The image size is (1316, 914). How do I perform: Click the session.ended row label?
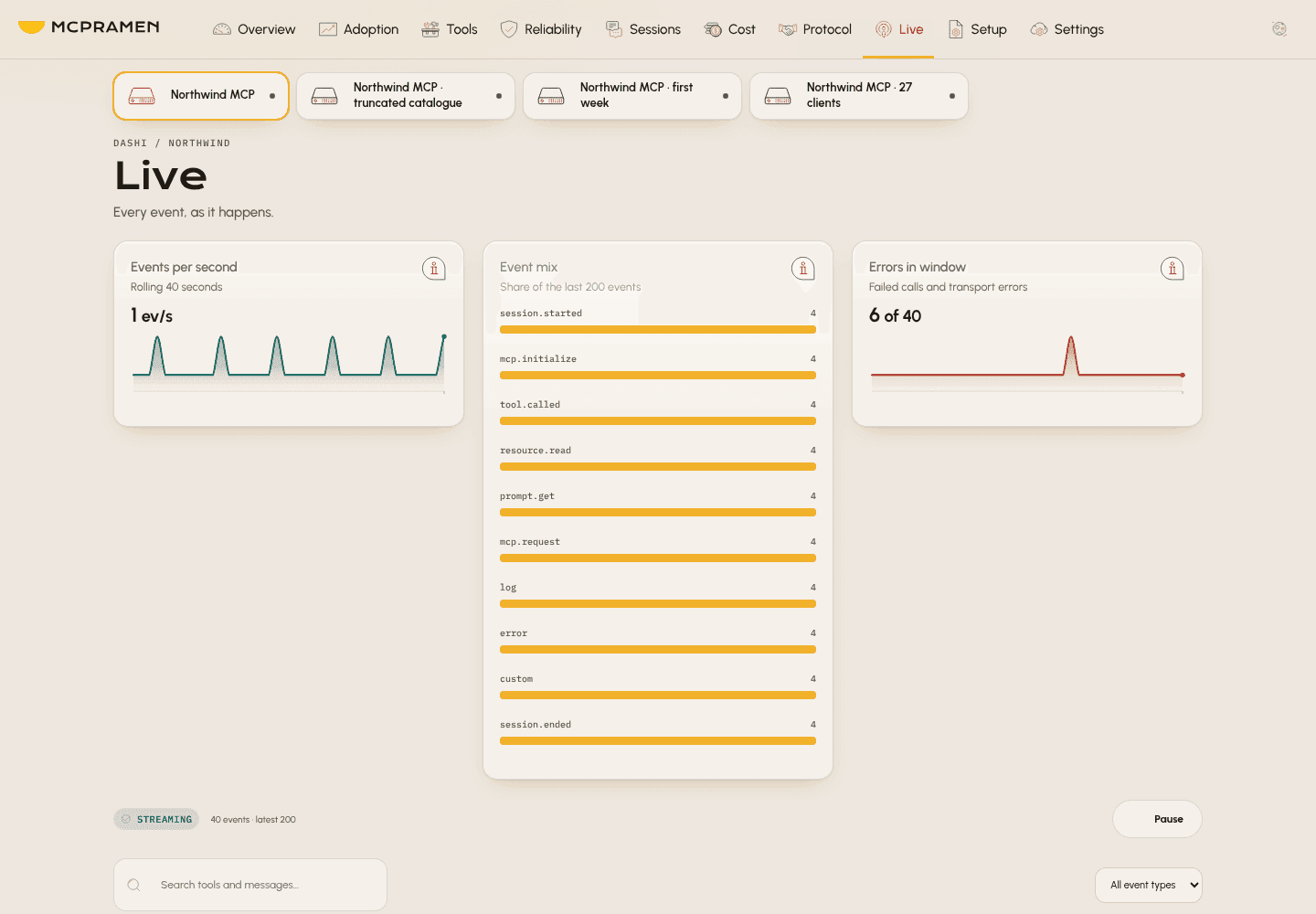pos(536,725)
